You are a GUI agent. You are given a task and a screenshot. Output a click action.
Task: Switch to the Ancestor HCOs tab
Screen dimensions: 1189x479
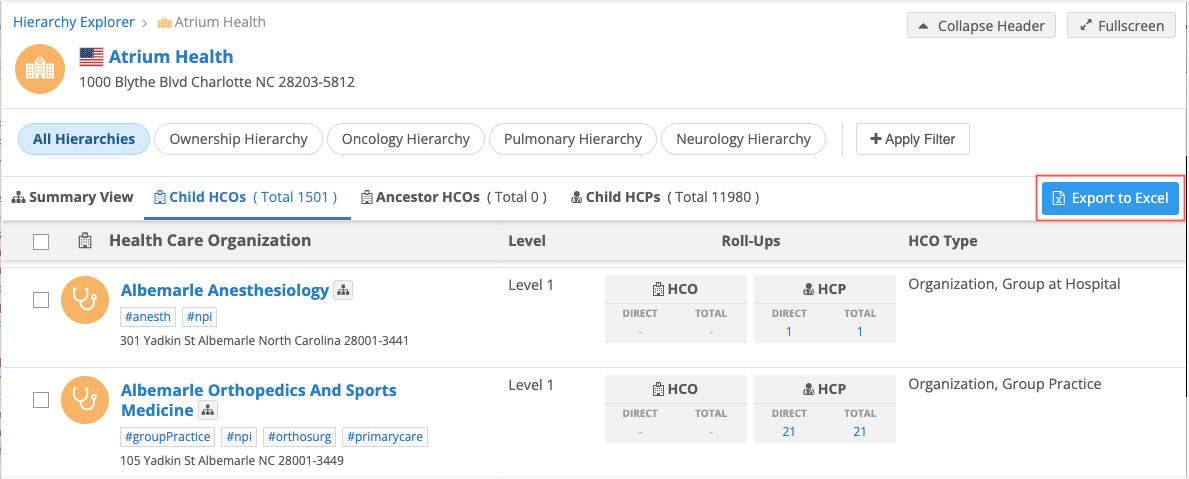point(453,197)
